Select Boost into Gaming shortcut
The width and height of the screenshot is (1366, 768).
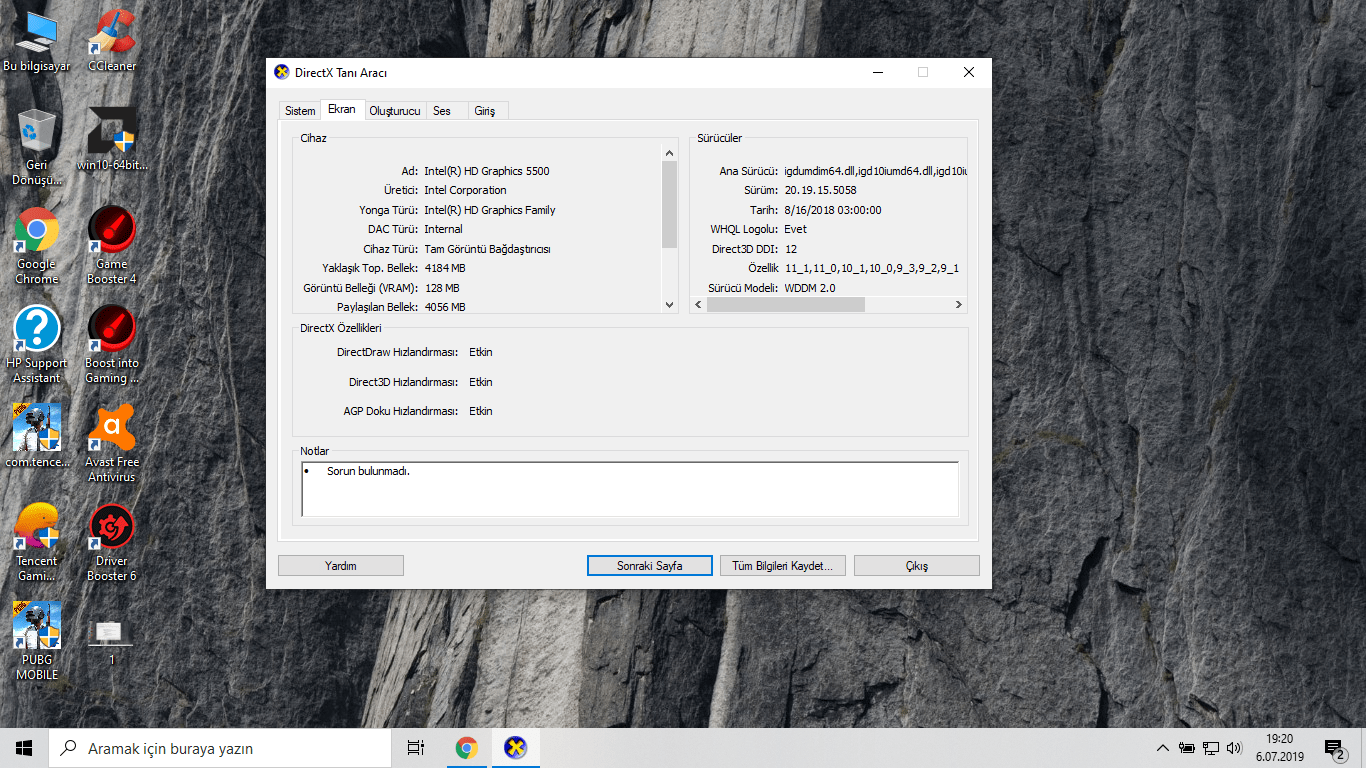pos(112,345)
